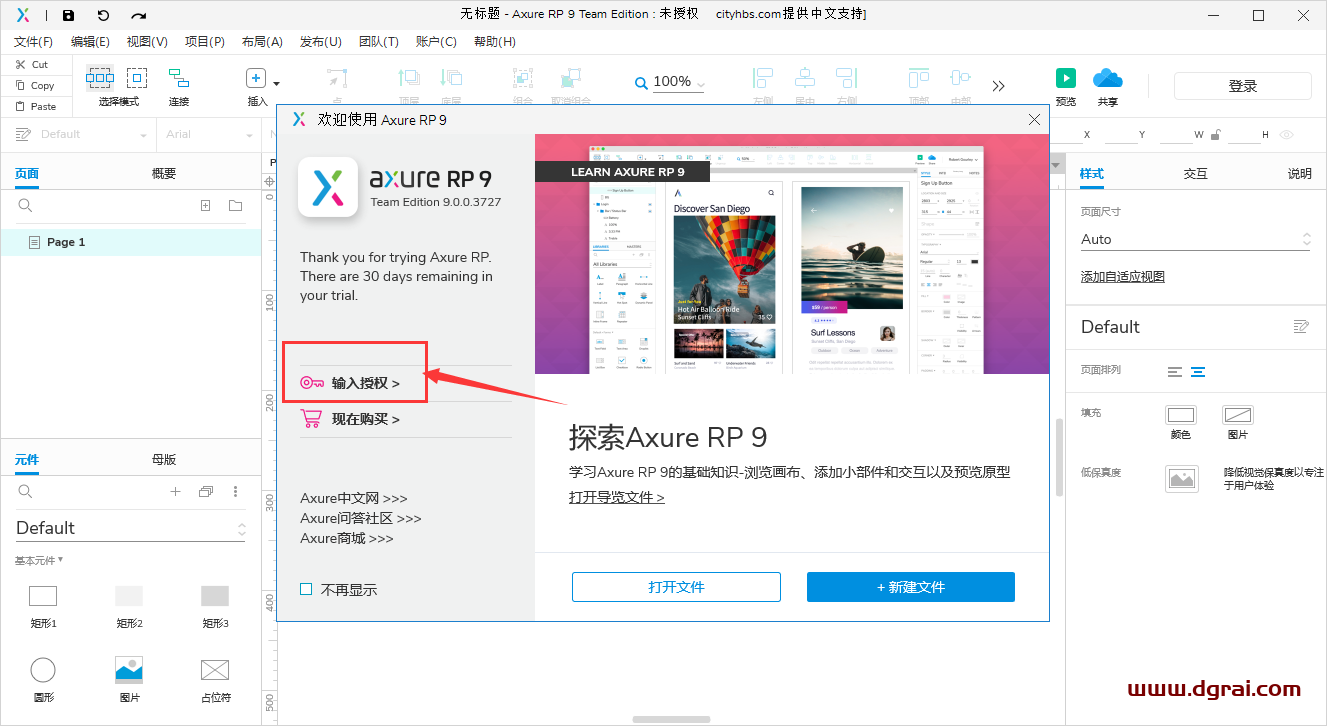
Task: Select Page 1 in the pages panel
Action: (65, 241)
